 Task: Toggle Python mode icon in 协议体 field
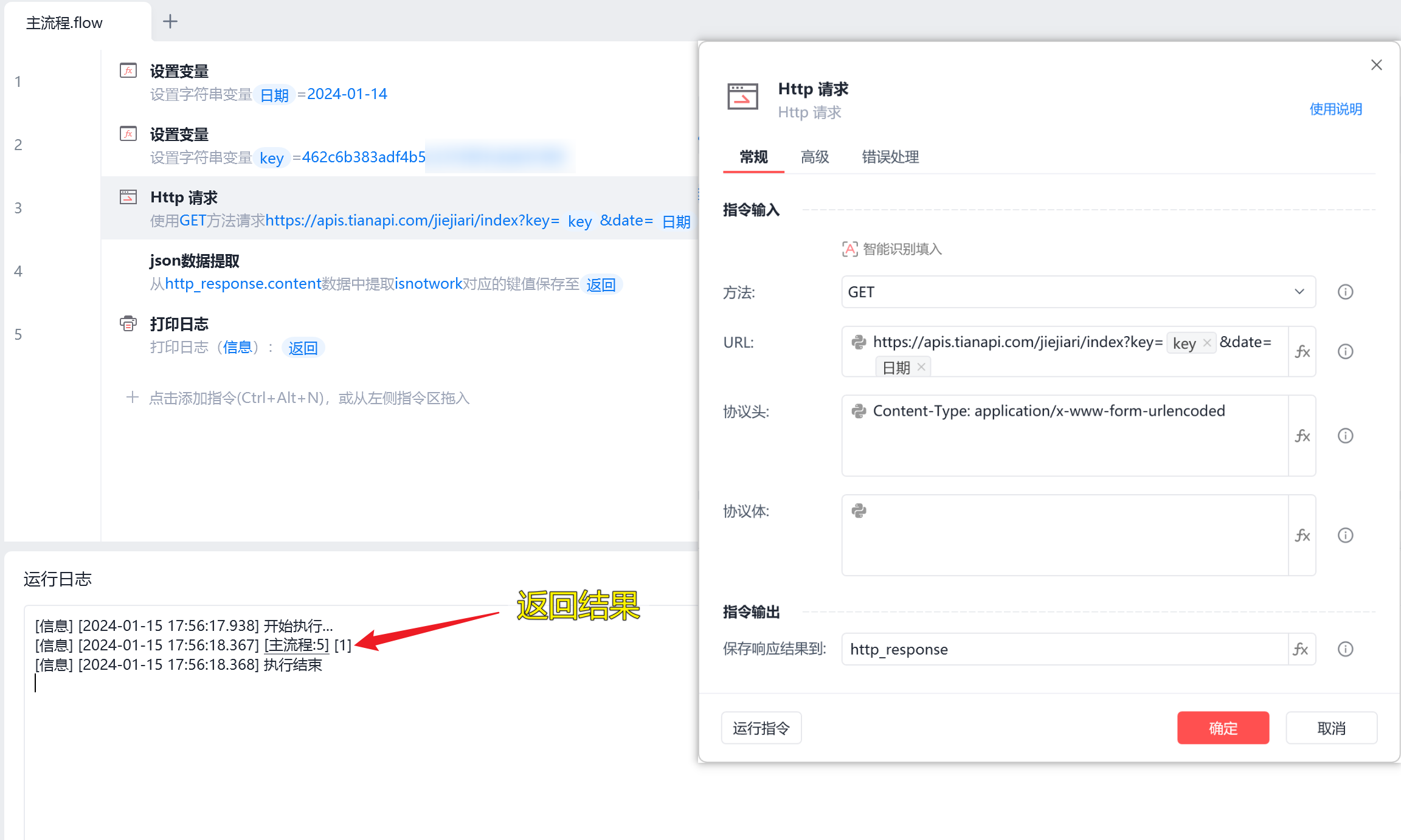pyautogui.click(x=859, y=511)
